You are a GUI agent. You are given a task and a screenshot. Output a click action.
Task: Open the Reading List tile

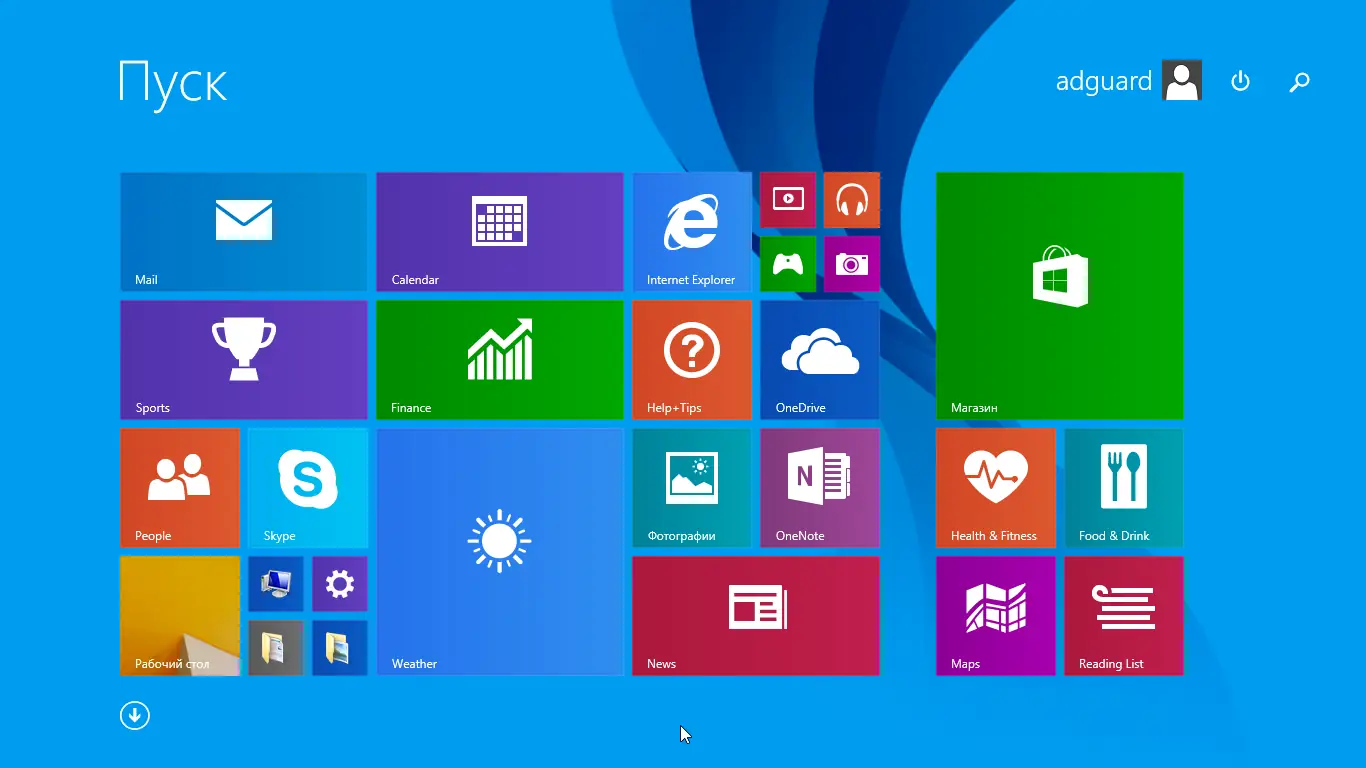coord(1124,616)
